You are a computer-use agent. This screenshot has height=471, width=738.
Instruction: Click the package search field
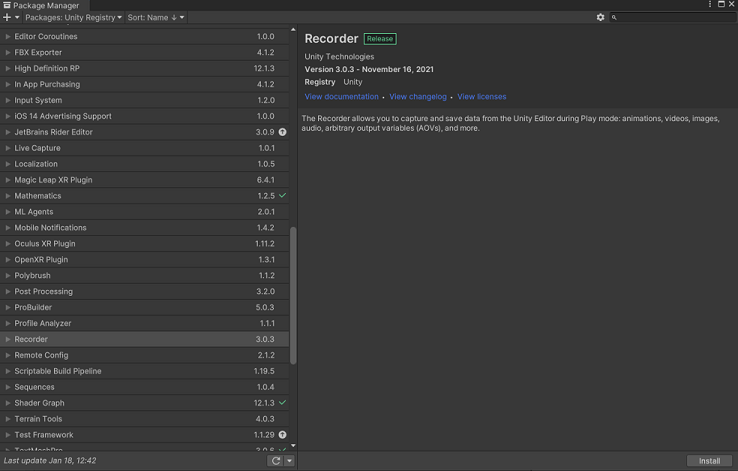(x=673, y=17)
